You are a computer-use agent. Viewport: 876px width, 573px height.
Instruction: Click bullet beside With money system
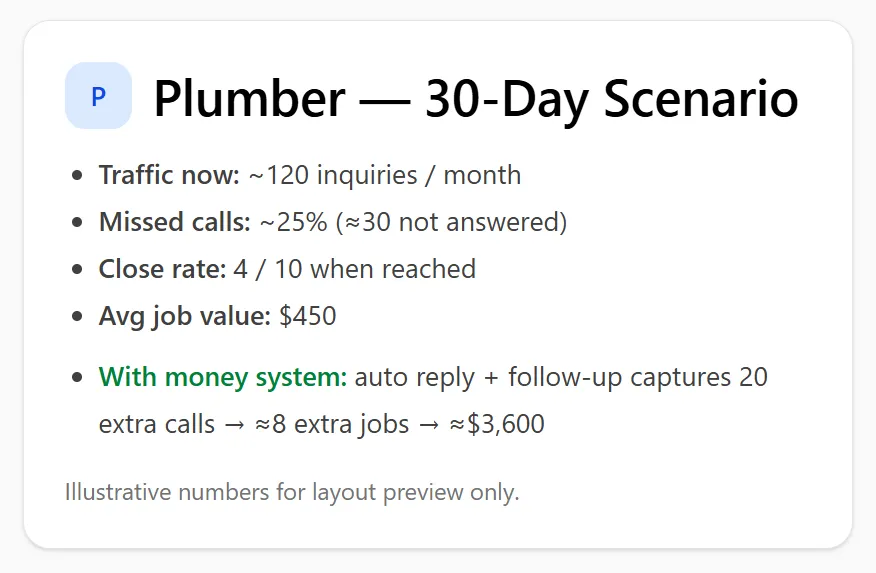pyautogui.click(x=78, y=378)
